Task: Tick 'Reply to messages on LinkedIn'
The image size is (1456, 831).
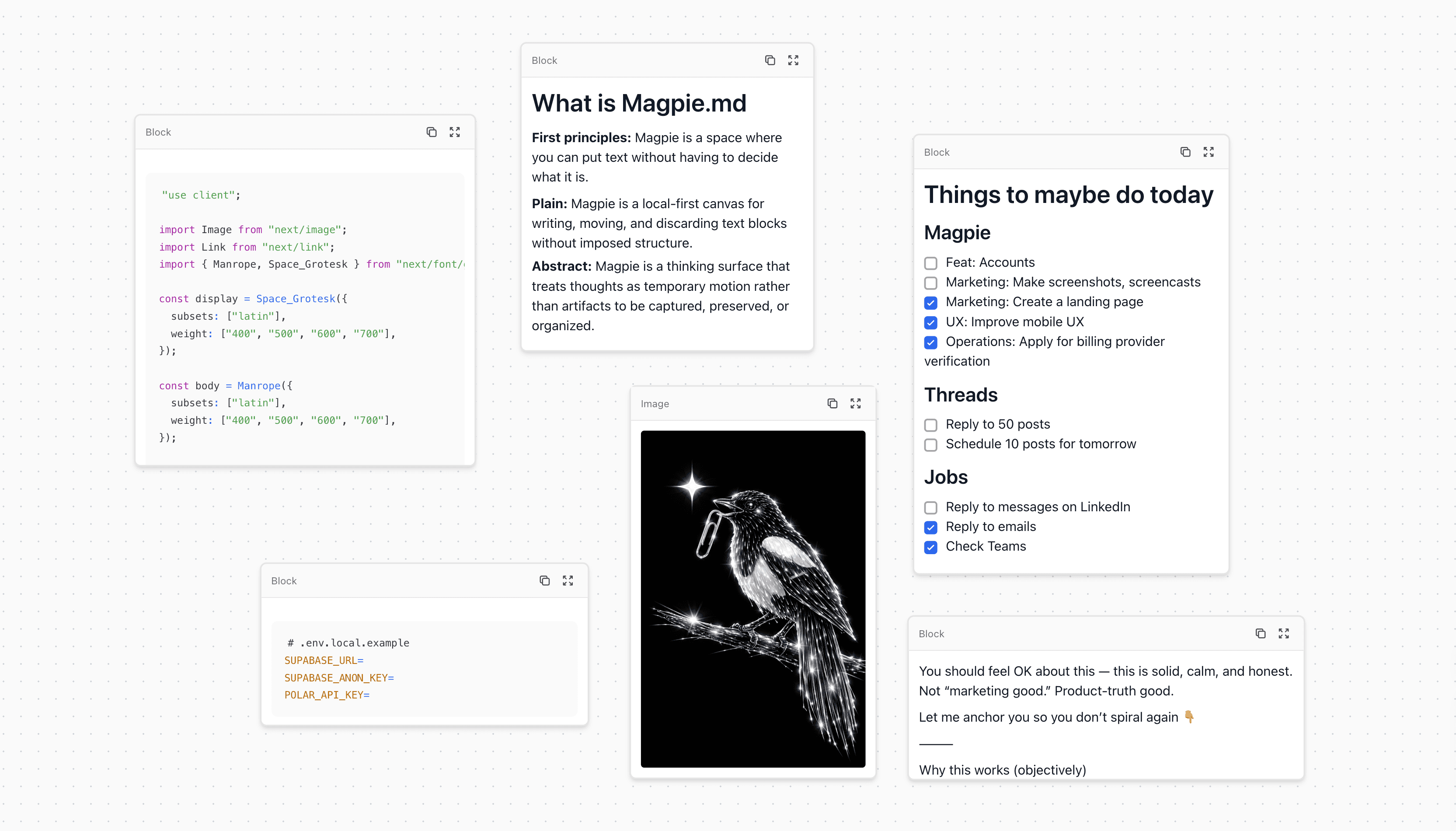Action: point(930,507)
